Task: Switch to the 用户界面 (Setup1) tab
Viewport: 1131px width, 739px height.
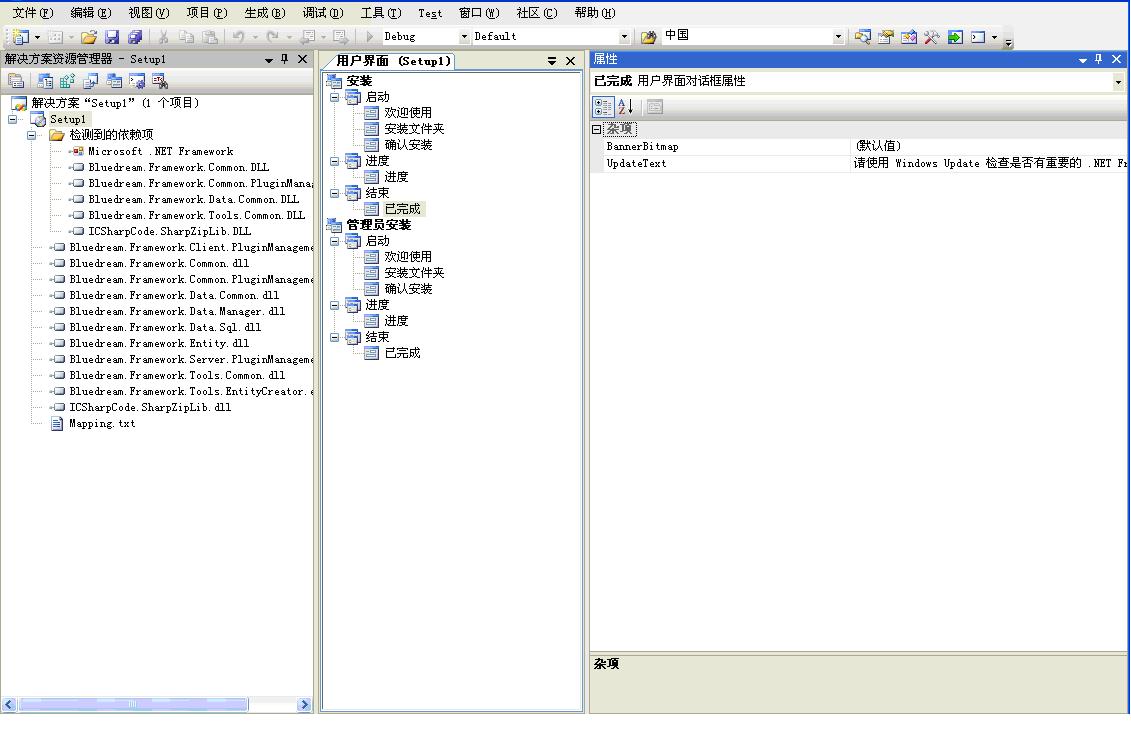Action: [393, 61]
